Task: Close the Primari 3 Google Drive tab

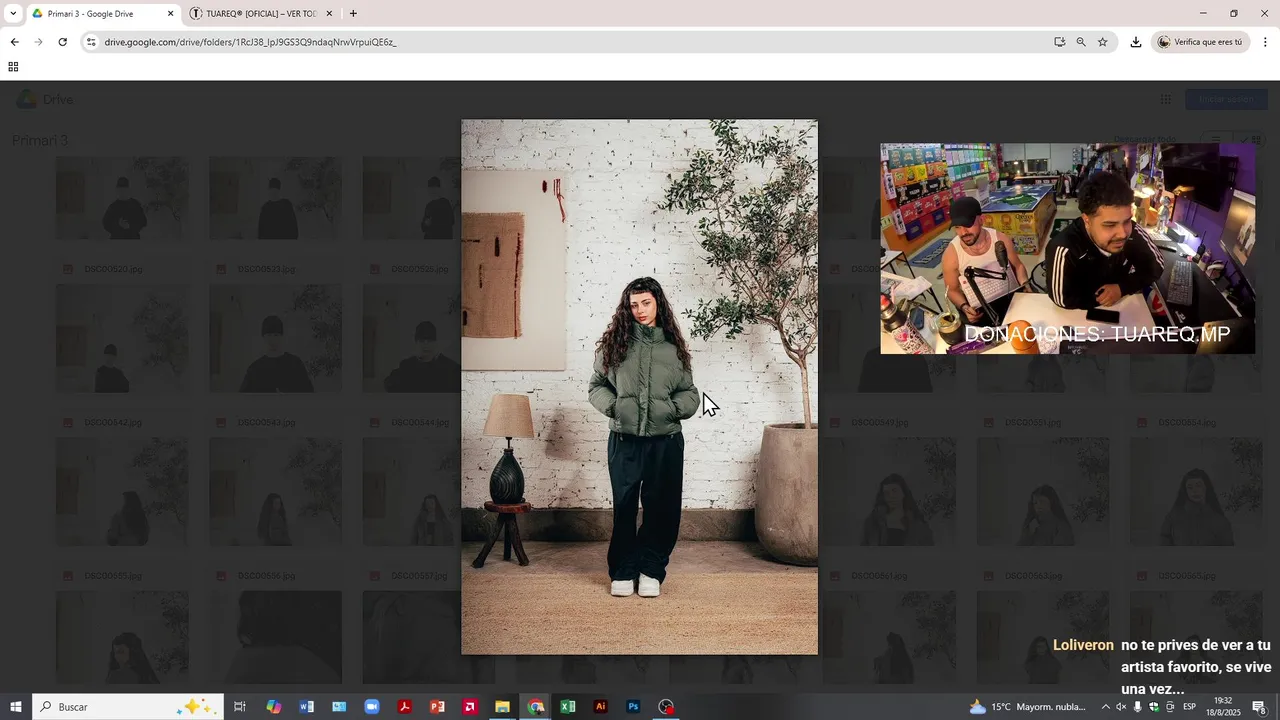Action: click(170, 14)
